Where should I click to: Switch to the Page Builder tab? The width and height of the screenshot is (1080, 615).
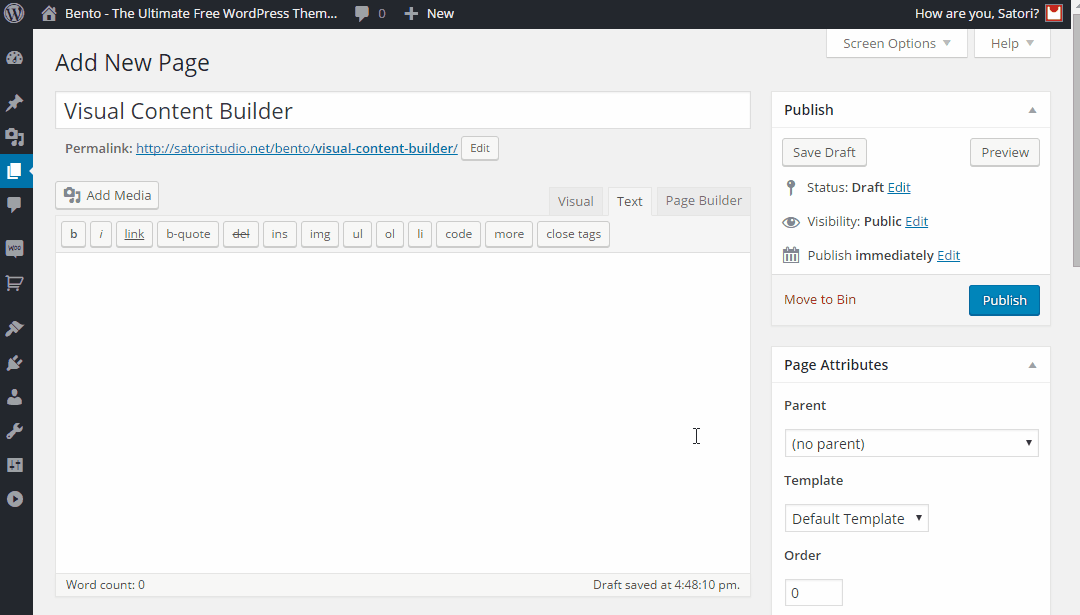[x=703, y=201]
